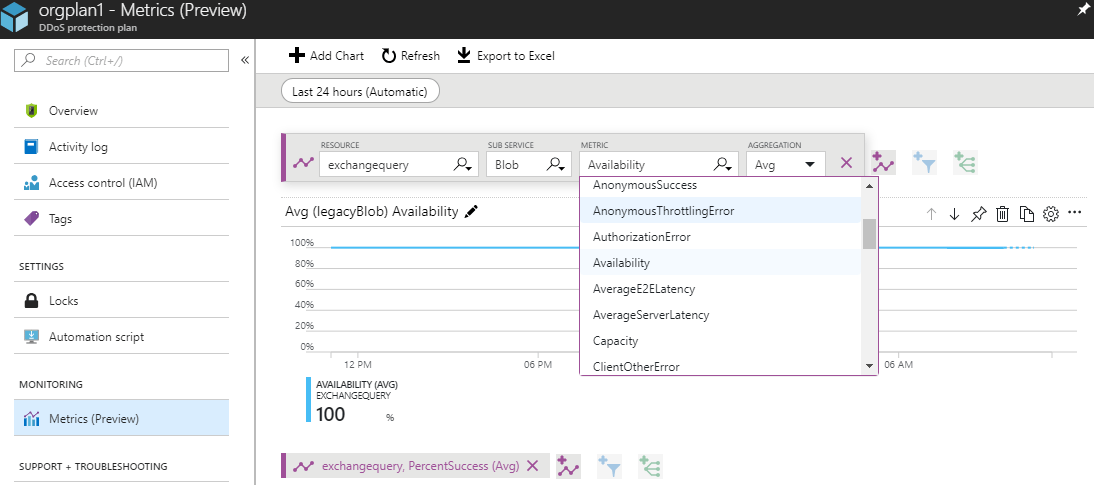Image resolution: width=1094 pixels, height=485 pixels.
Task: Open Overview in the sidebar
Action: [x=121, y=111]
